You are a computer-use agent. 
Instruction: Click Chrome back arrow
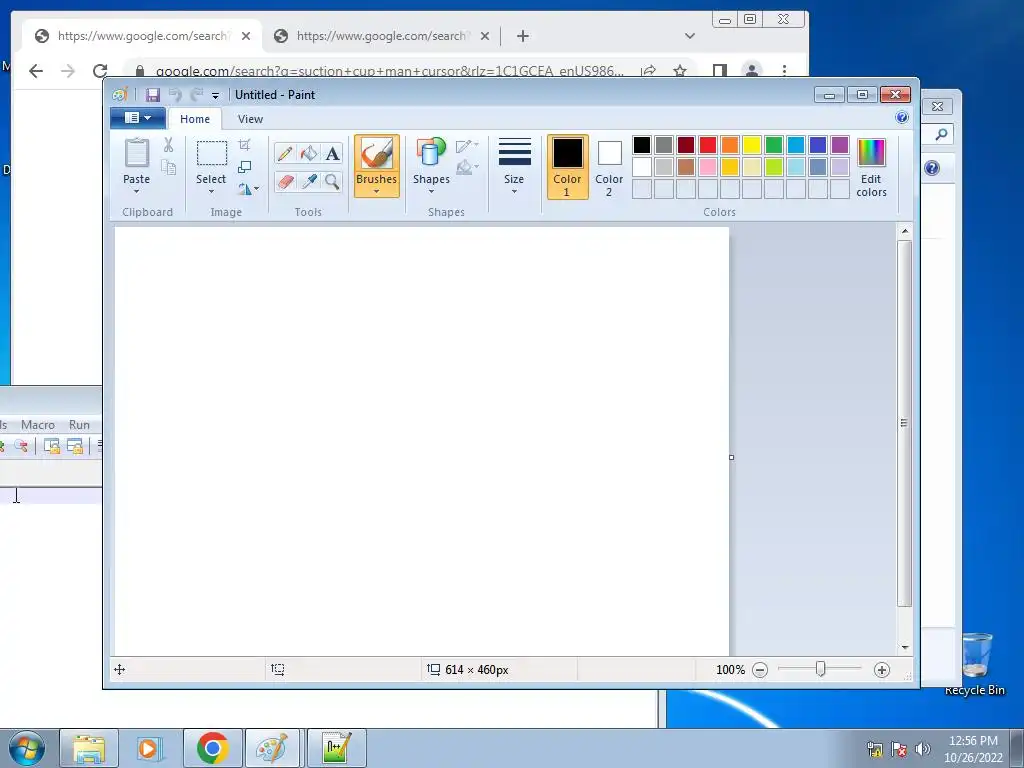(36, 71)
